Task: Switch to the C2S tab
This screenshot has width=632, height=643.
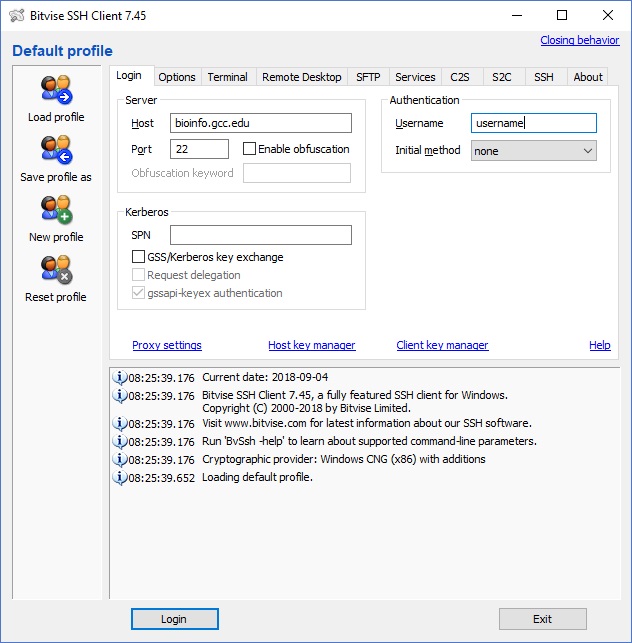Action: (460, 77)
